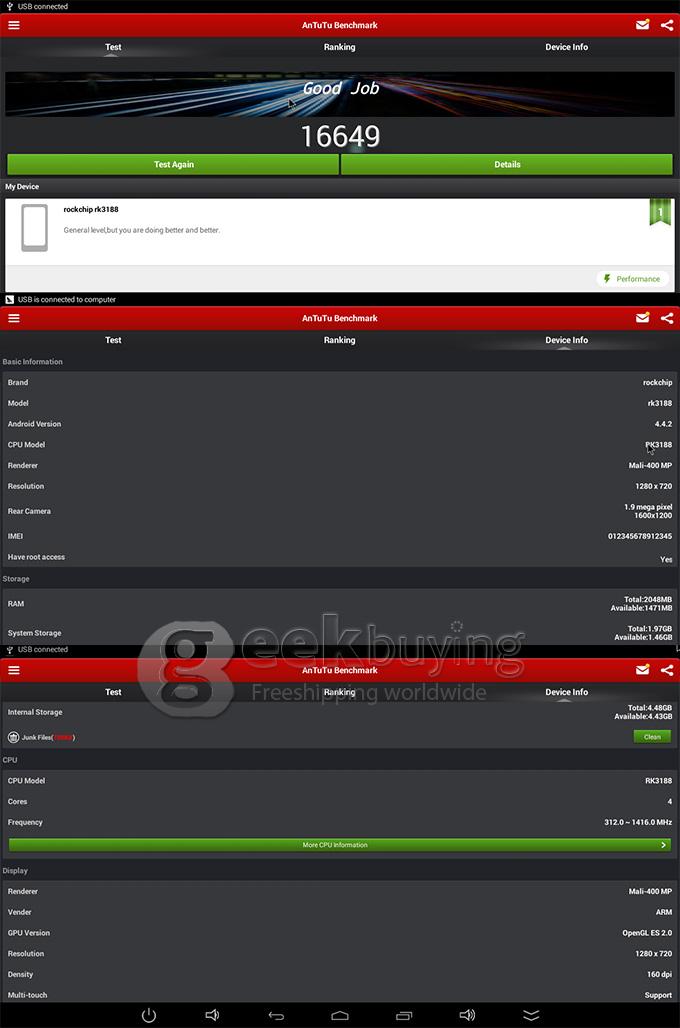
Task: Select Device Info tab in the 16649 score screen
Action: click(x=567, y=47)
